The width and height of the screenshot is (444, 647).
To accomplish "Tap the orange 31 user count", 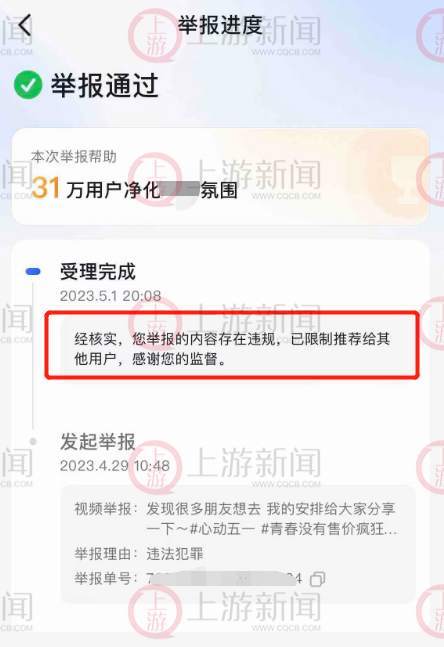I will [45, 188].
